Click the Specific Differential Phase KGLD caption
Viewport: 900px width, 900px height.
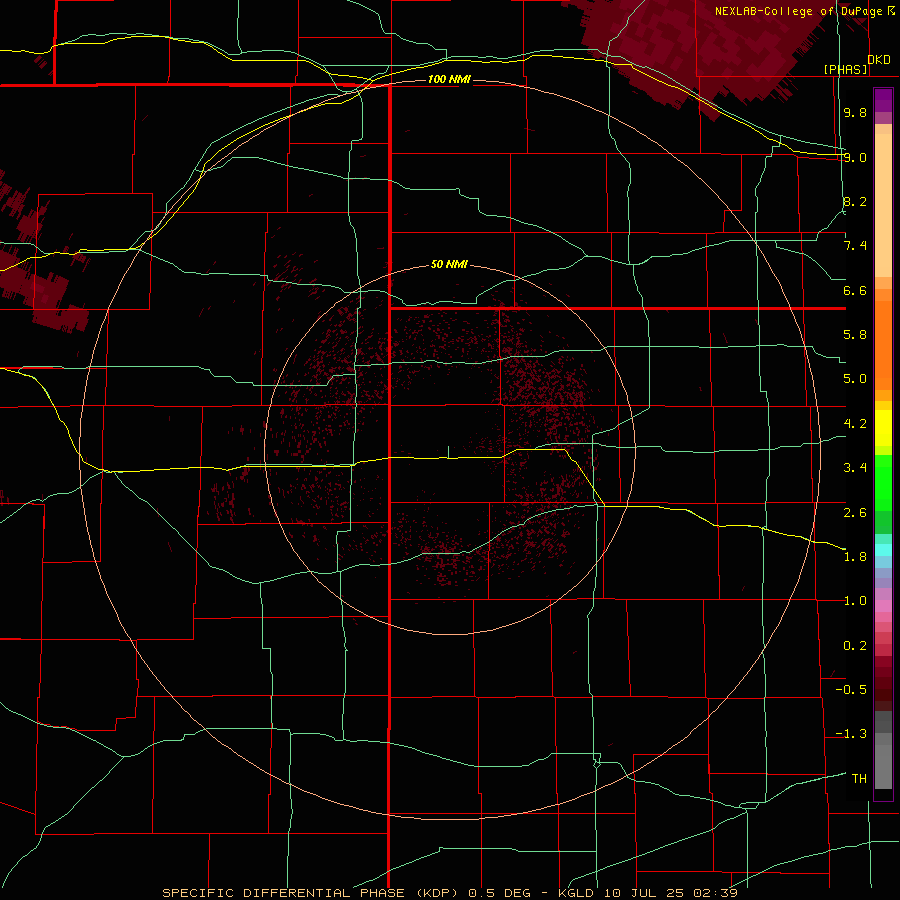[x=449, y=893]
